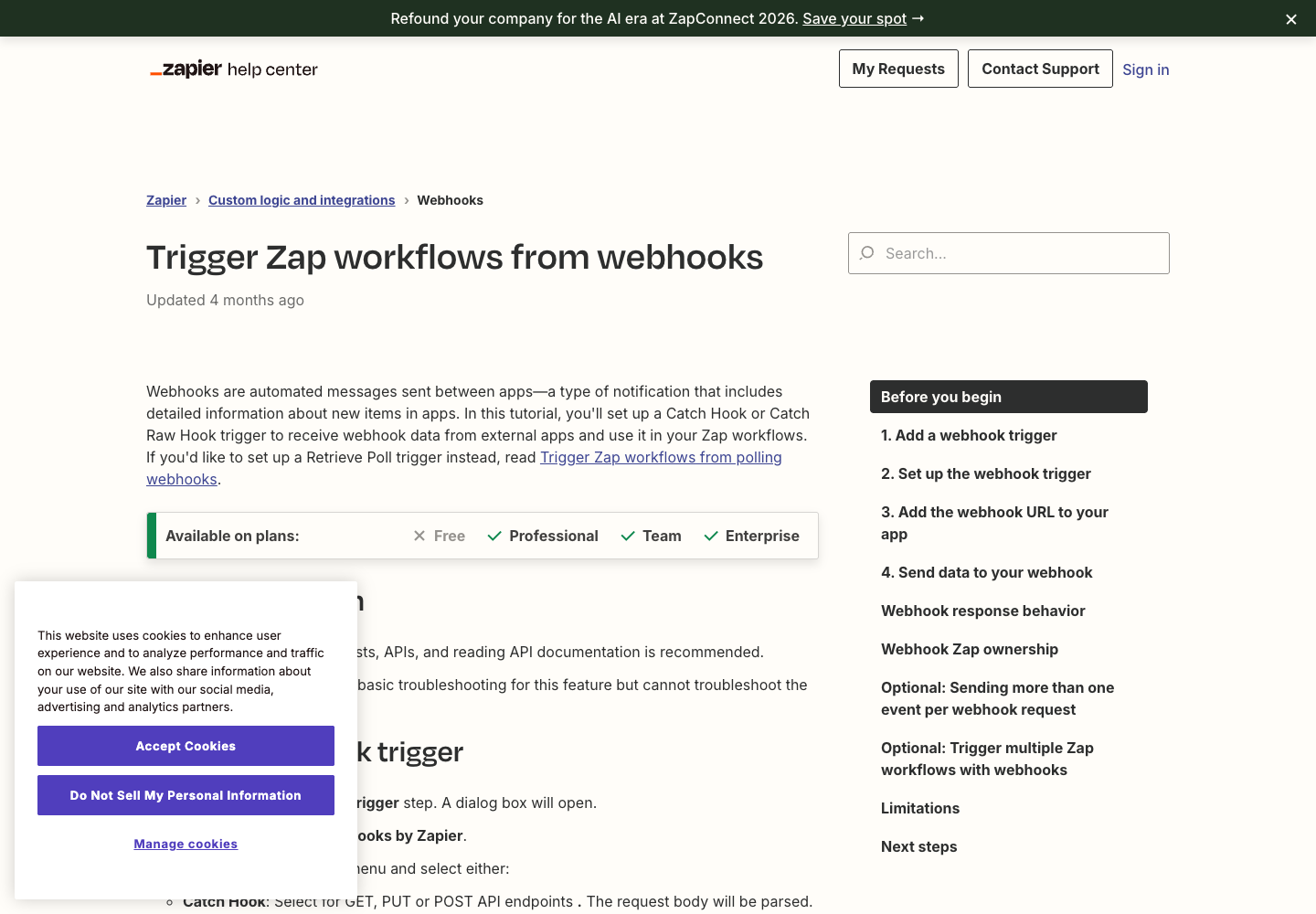Accept cookies on the consent popup
This screenshot has width=1316, height=914.
click(x=186, y=746)
